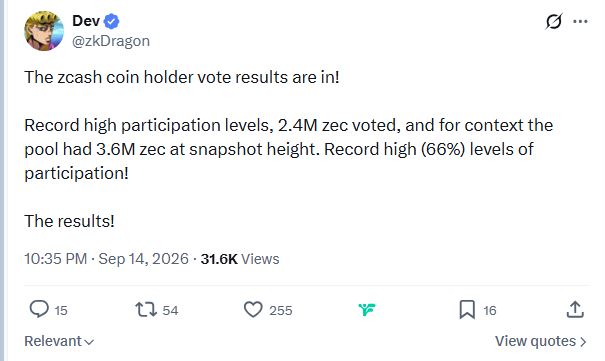Click the Grok slashed-circle icon
Viewport: 605px width, 361px height.
554,21
